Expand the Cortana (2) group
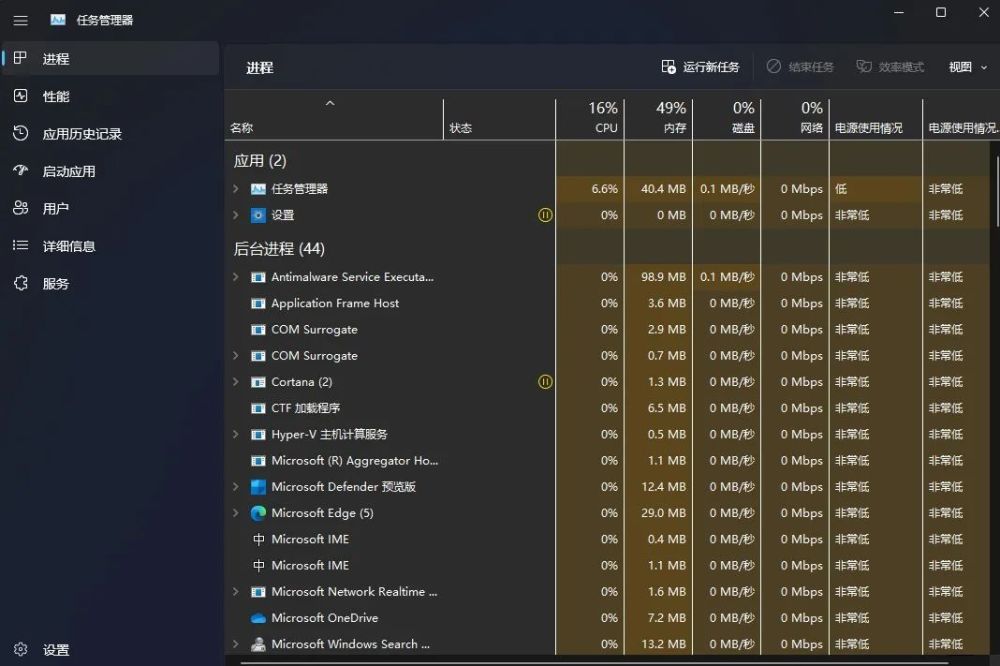 coord(235,381)
